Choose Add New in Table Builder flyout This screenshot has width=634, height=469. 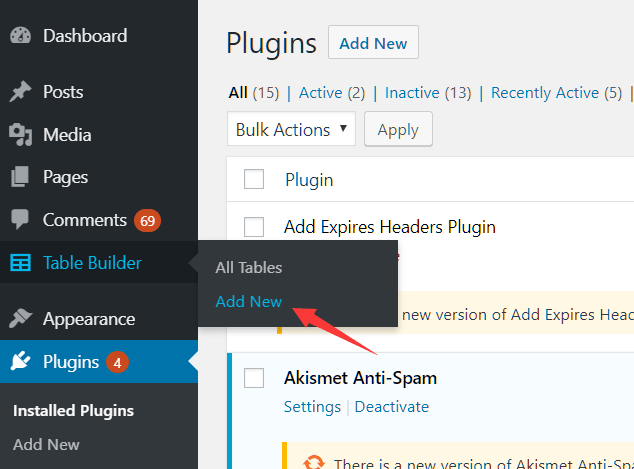(x=249, y=301)
